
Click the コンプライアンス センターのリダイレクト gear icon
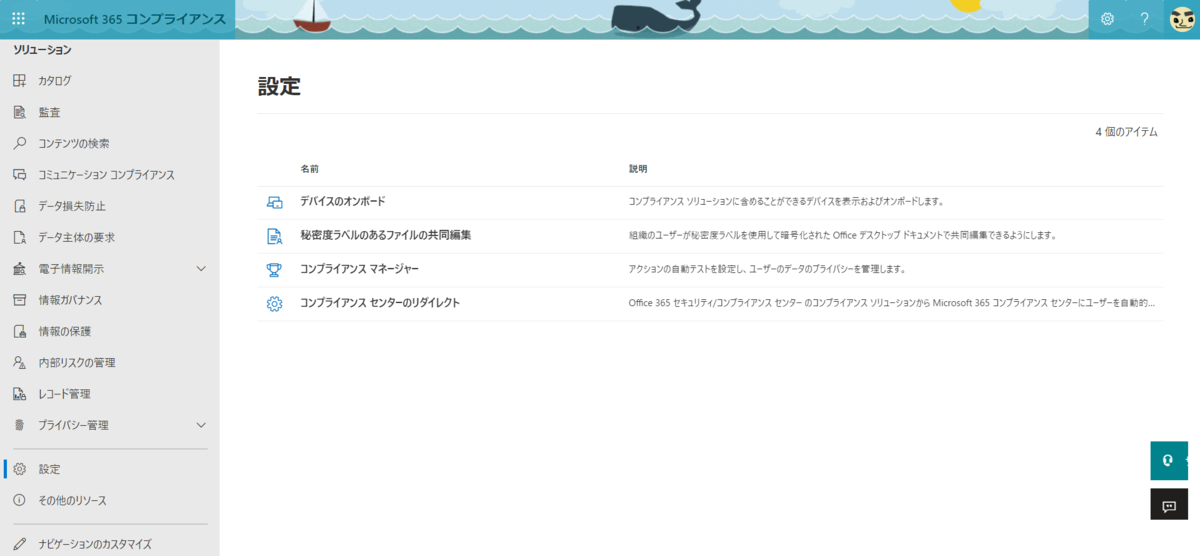[274, 303]
